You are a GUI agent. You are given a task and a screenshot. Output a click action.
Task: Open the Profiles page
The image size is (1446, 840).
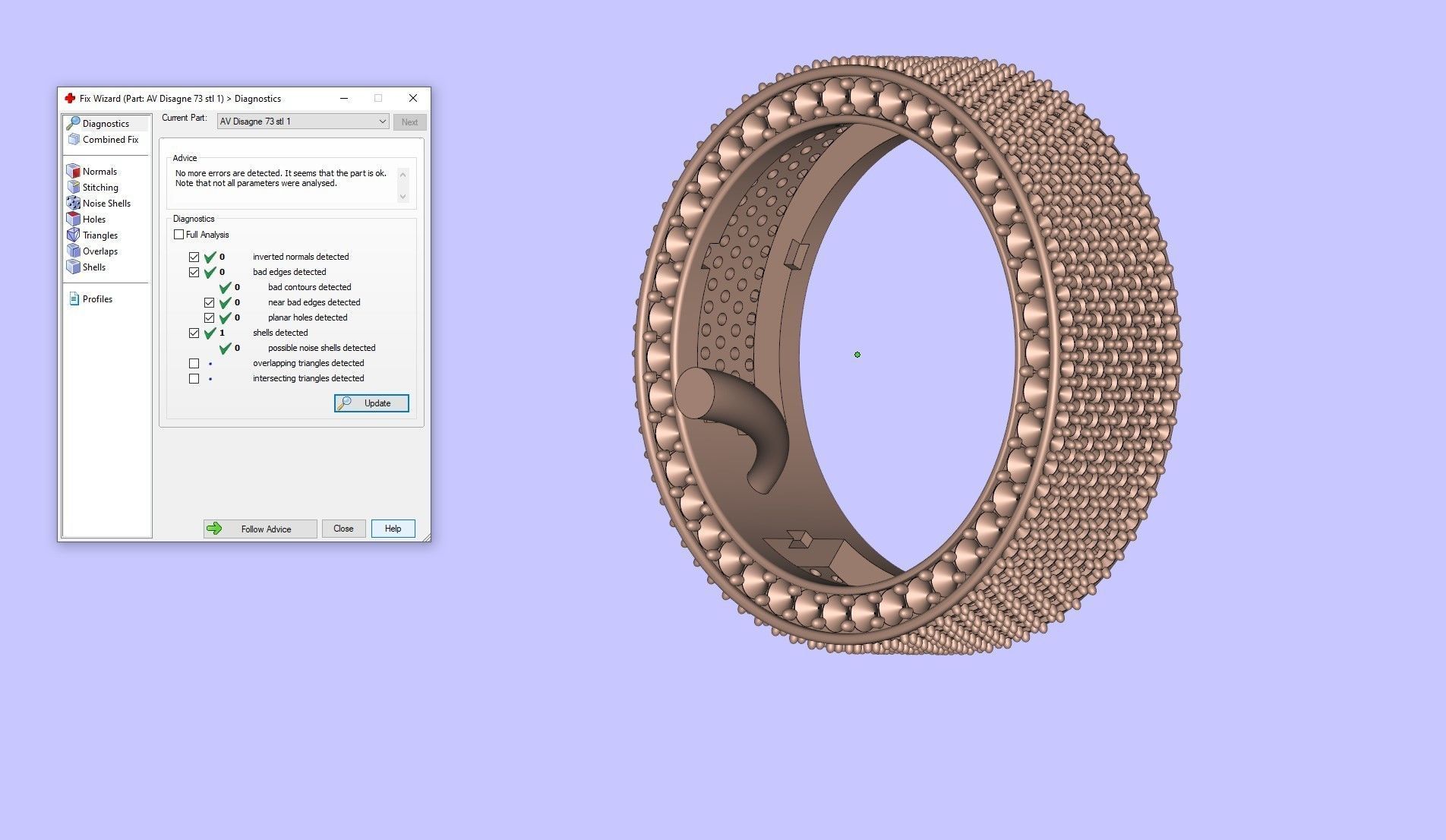pos(91,299)
